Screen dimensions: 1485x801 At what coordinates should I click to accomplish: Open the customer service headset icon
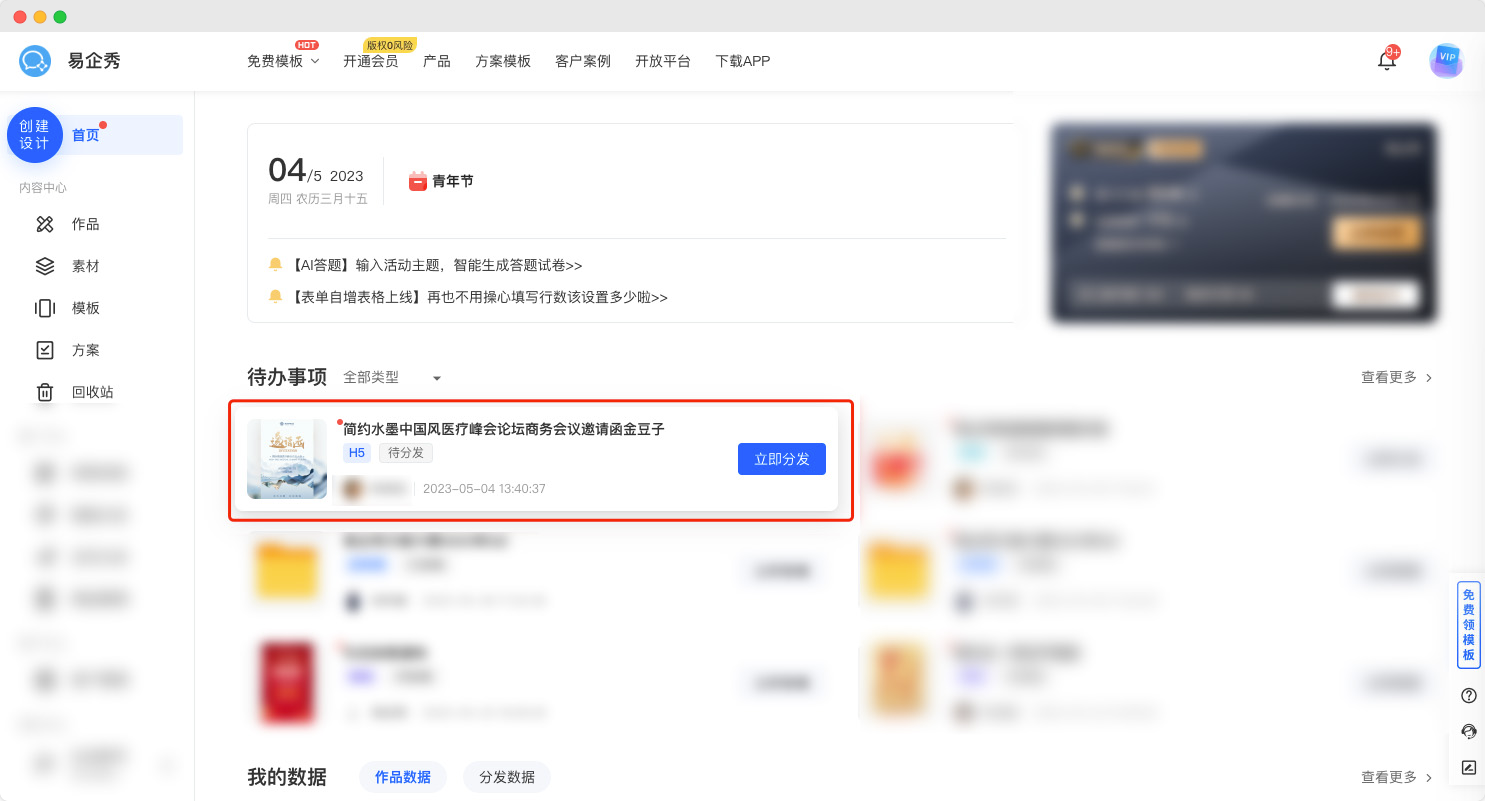click(1469, 732)
